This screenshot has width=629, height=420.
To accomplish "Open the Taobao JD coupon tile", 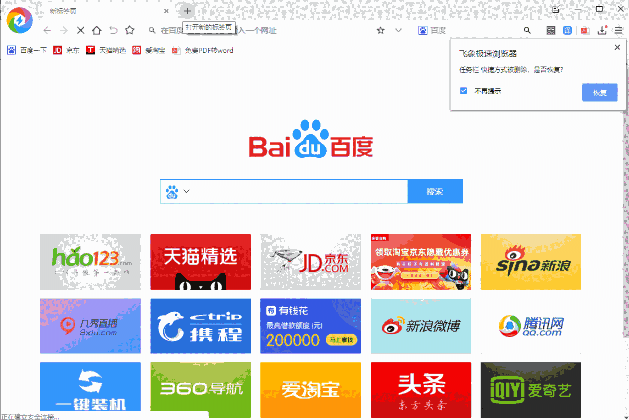I will click(421, 262).
